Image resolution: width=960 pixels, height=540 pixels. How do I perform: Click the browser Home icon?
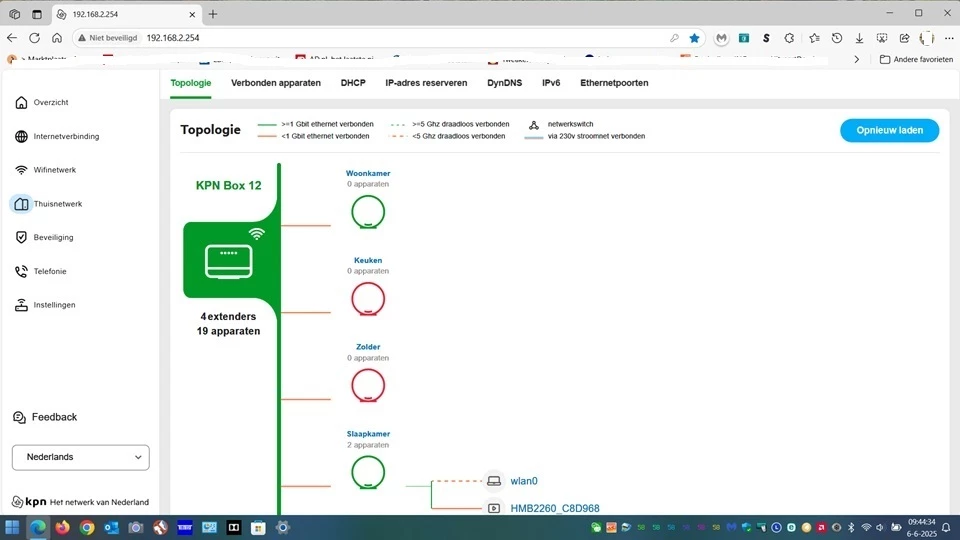tap(57, 38)
